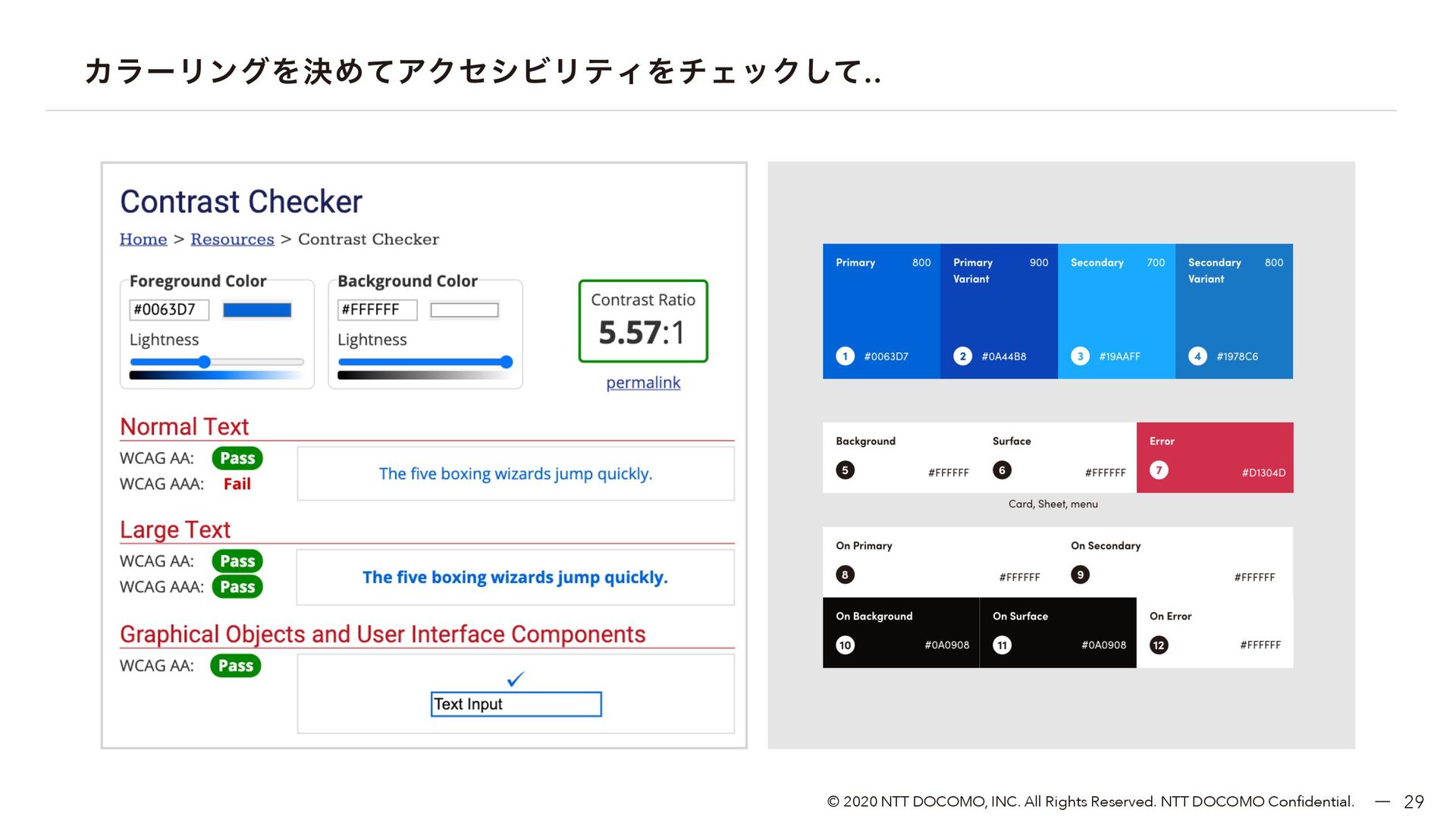Select the Secondary 700 color swatch
The height and width of the screenshot is (819, 1456).
click(x=1116, y=311)
